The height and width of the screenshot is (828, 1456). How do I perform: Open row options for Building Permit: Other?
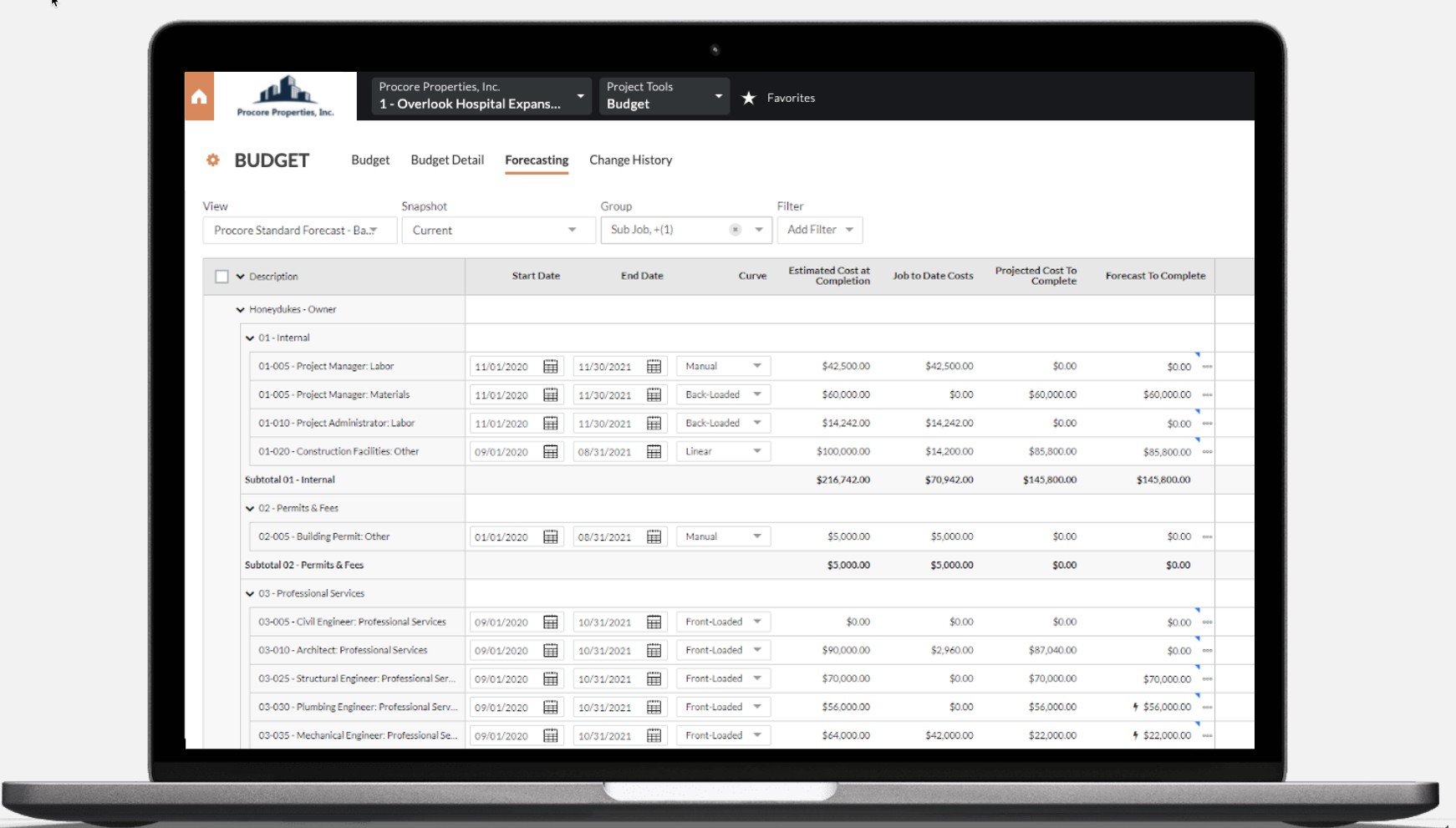[1207, 536]
